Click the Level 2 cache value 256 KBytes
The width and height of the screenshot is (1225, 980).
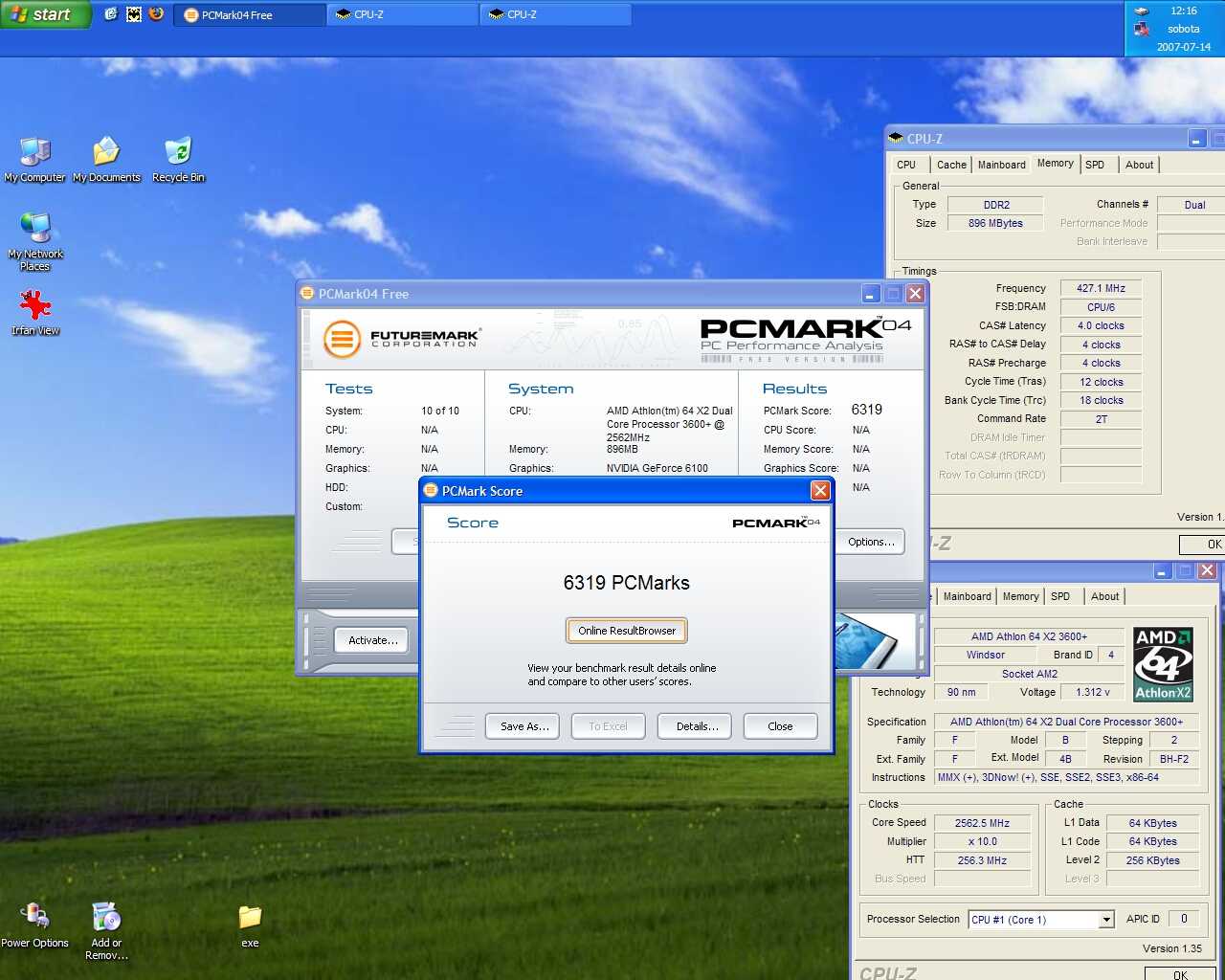[1152, 860]
